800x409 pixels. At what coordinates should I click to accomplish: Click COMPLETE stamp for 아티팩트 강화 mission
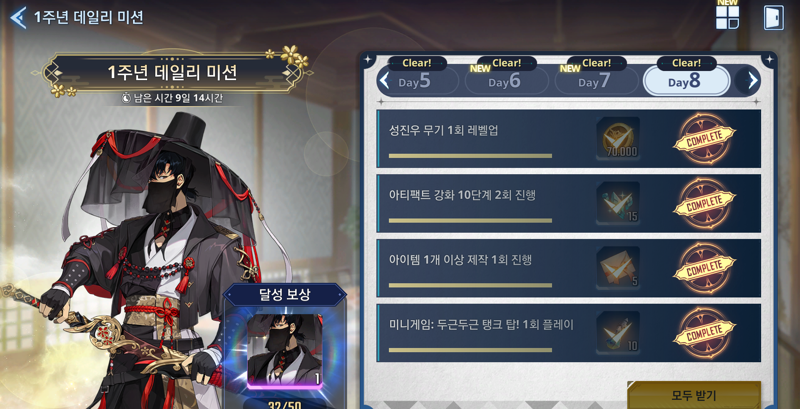pyautogui.click(x=705, y=203)
